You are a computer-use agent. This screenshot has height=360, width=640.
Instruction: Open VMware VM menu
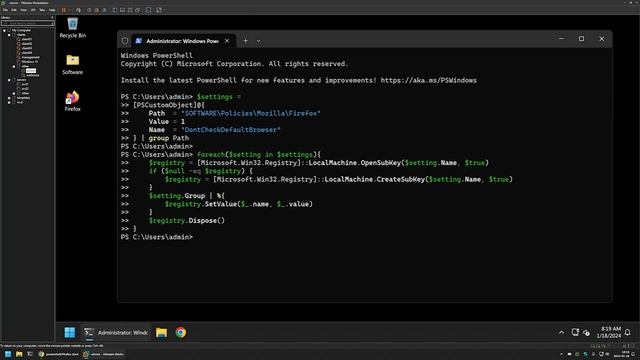pyautogui.click(x=33, y=10)
